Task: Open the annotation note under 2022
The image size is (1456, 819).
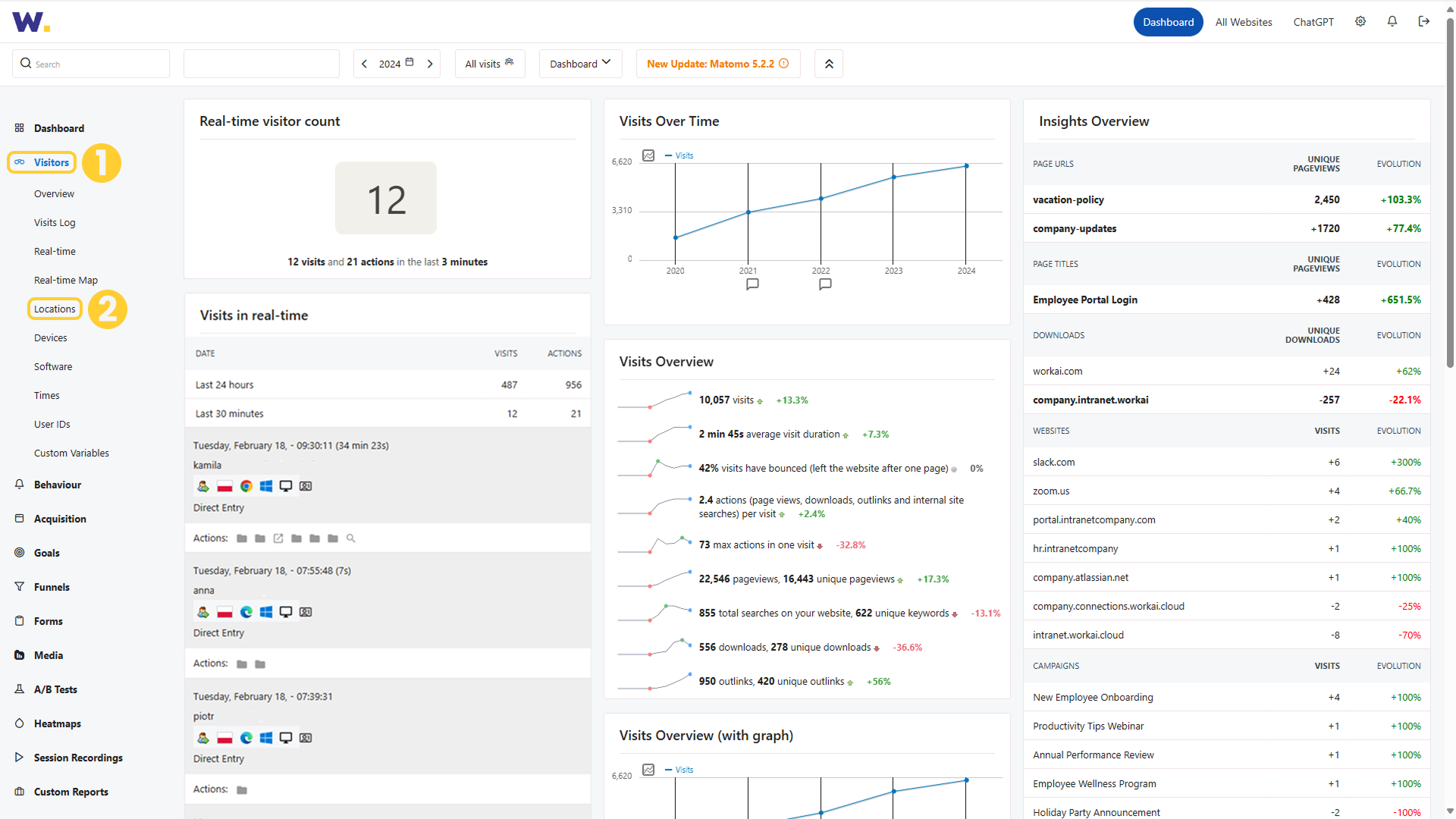Action: 825,284
